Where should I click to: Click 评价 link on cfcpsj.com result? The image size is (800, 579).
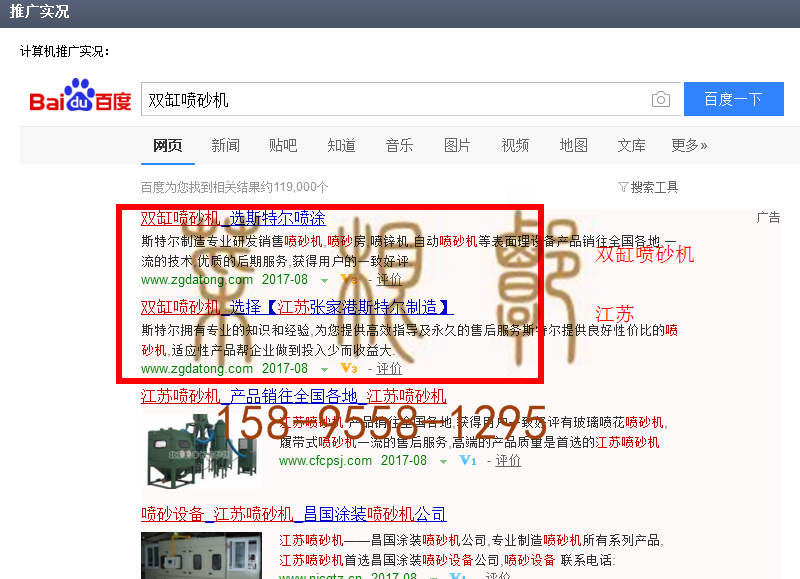(508, 461)
